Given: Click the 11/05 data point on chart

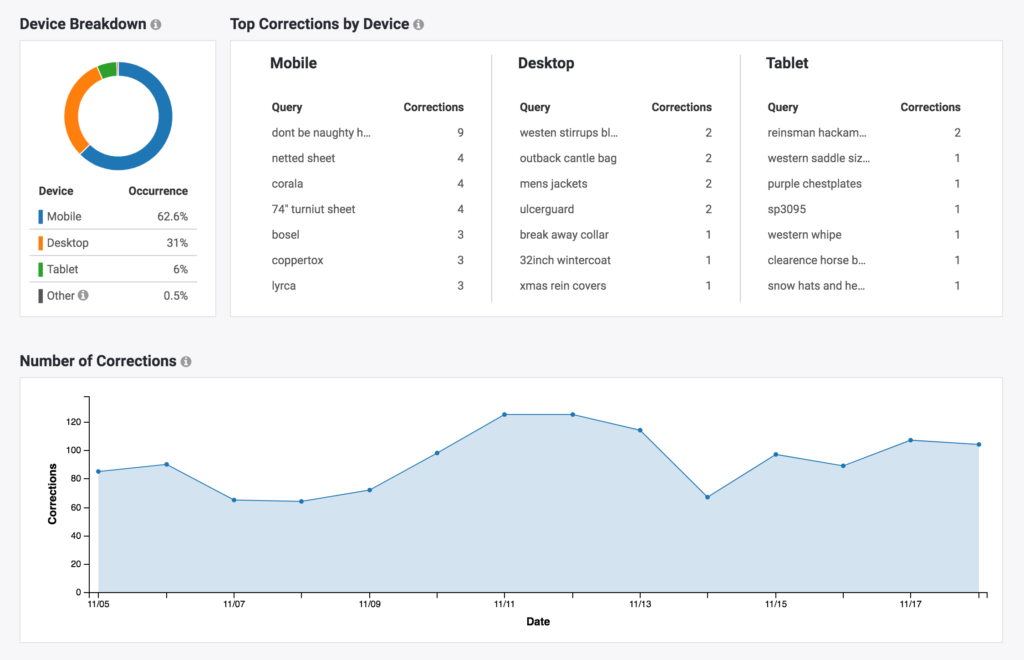Looking at the screenshot, I should coord(98,471).
